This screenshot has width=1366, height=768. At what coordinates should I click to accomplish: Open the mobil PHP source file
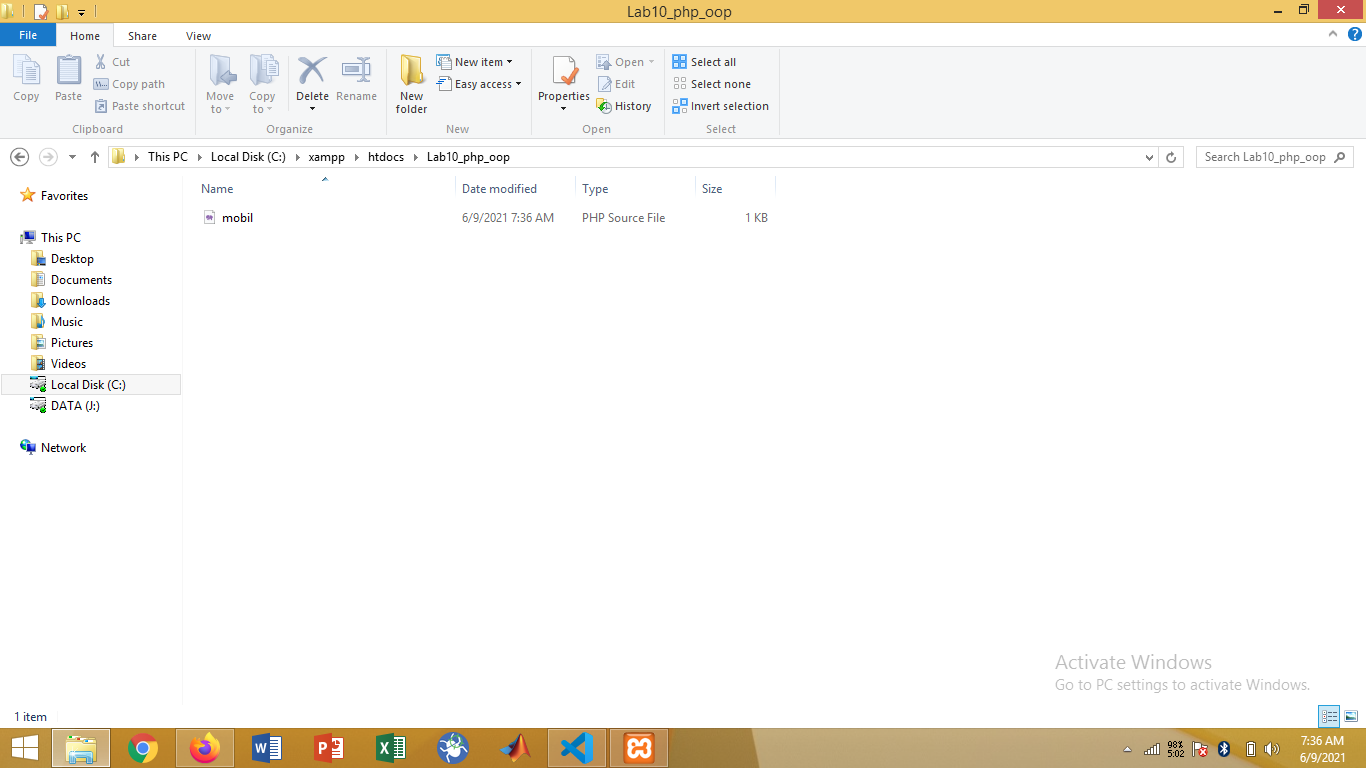tap(236, 217)
